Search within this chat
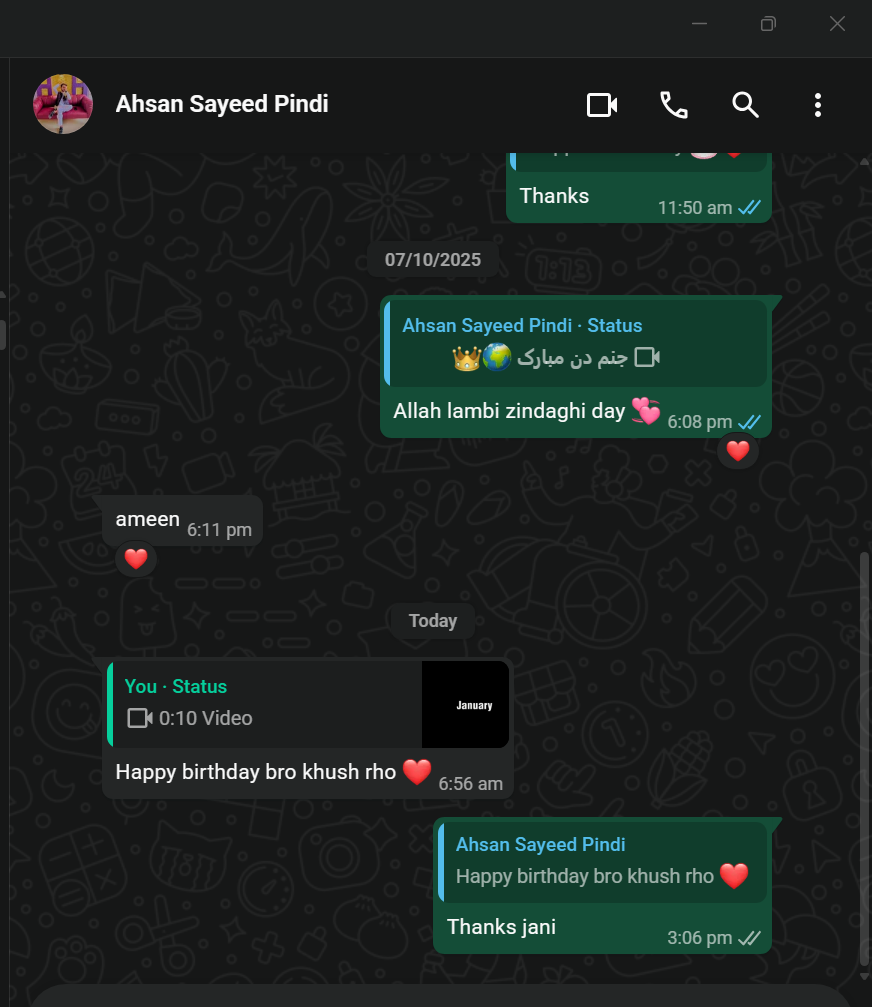Viewport: 872px width, 1007px height. tap(745, 105)
